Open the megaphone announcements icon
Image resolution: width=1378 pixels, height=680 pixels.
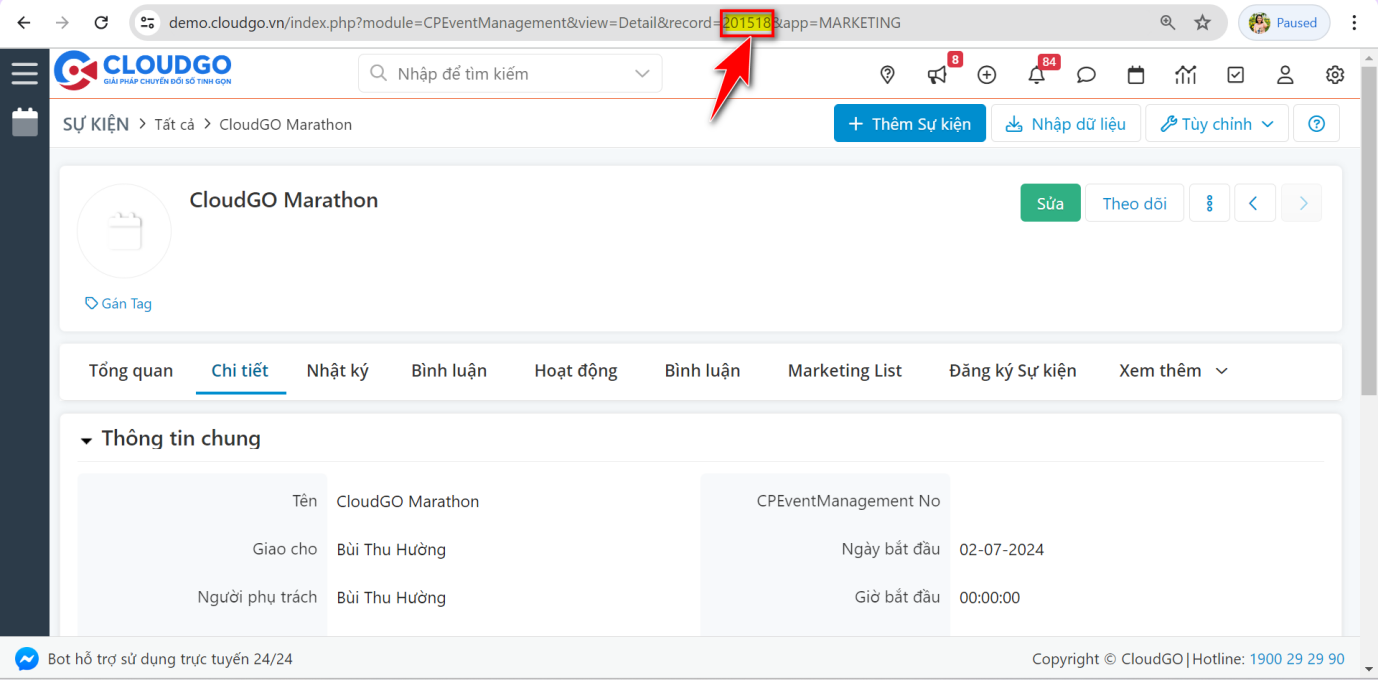[937, 75]
